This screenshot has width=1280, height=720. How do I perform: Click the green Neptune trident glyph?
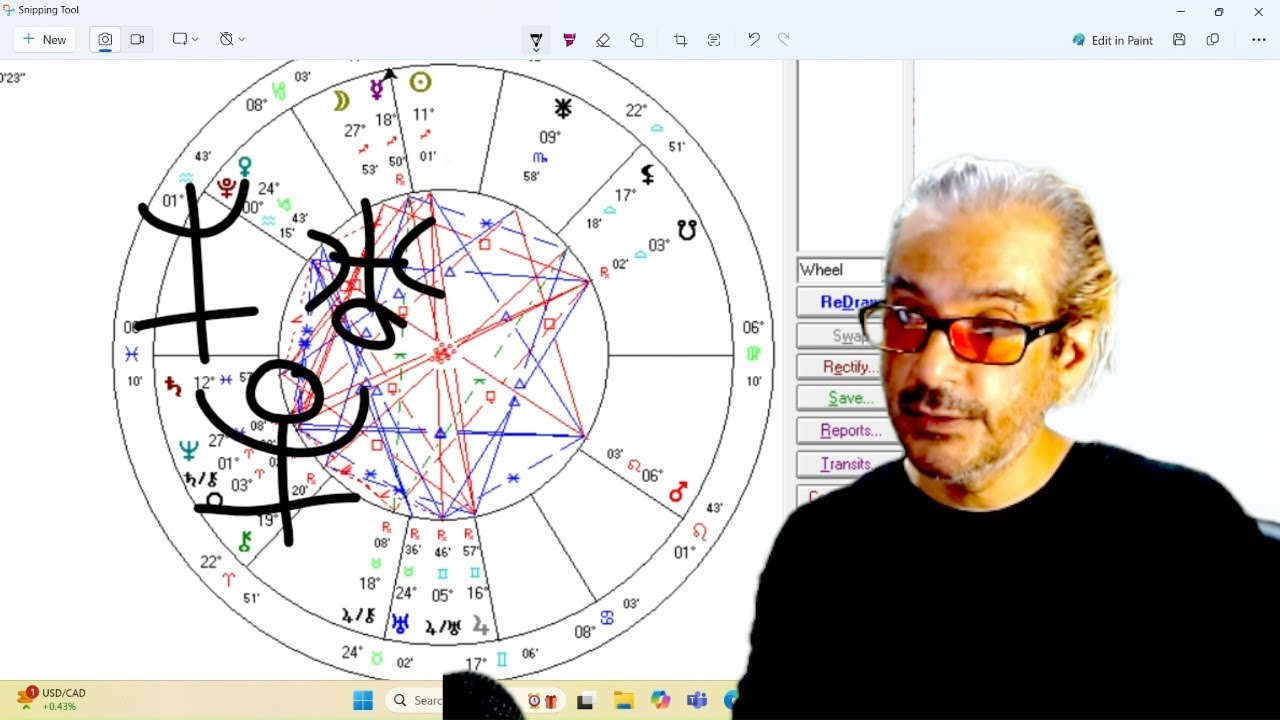tap(189, 451)
